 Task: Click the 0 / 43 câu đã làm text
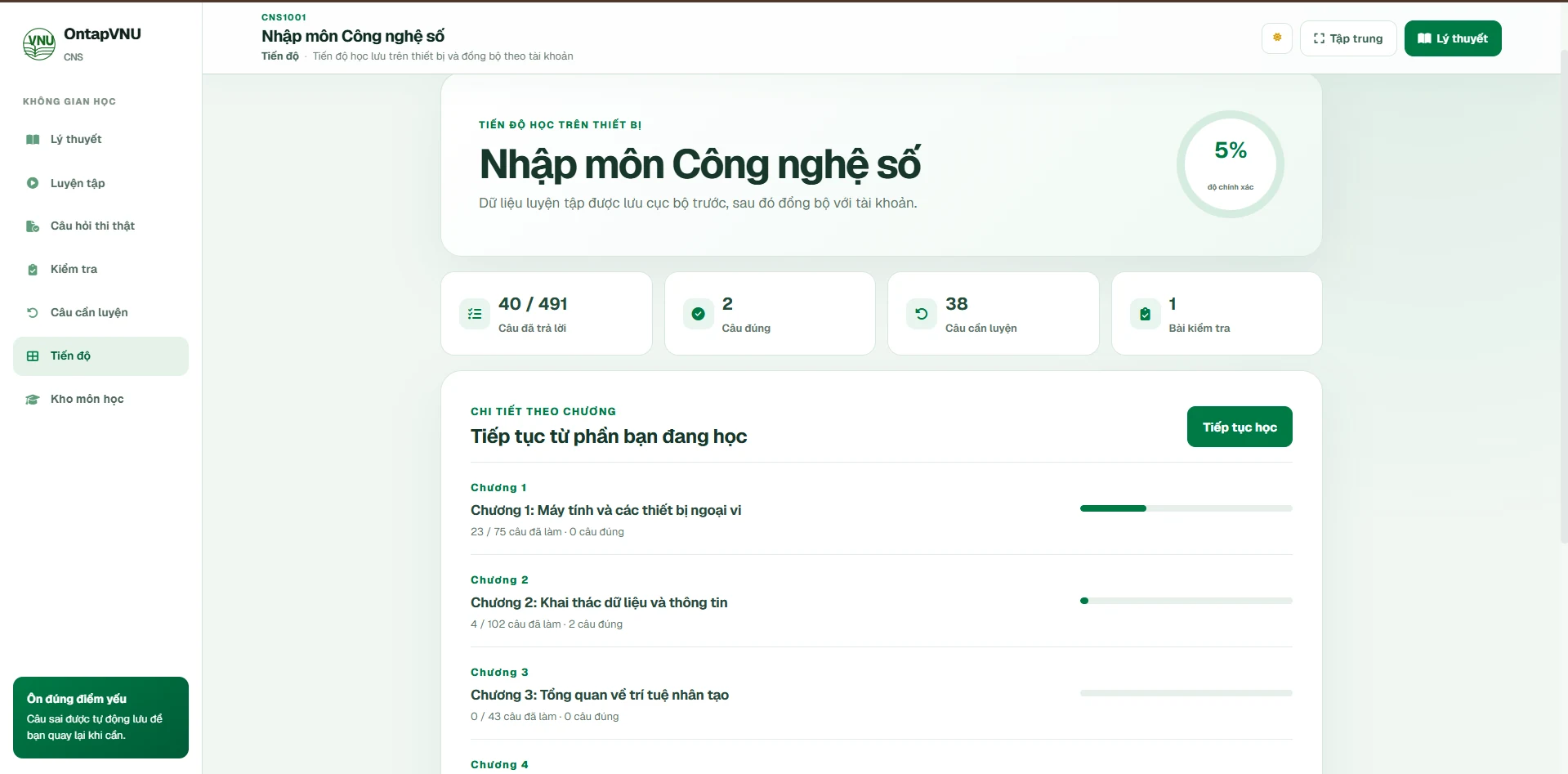pyautogui.click(x=513, y=717)
